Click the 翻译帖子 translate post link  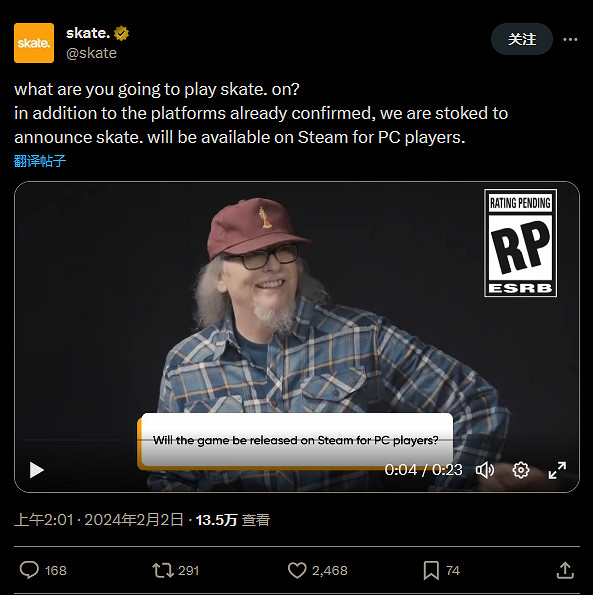(x=40, y=161)
